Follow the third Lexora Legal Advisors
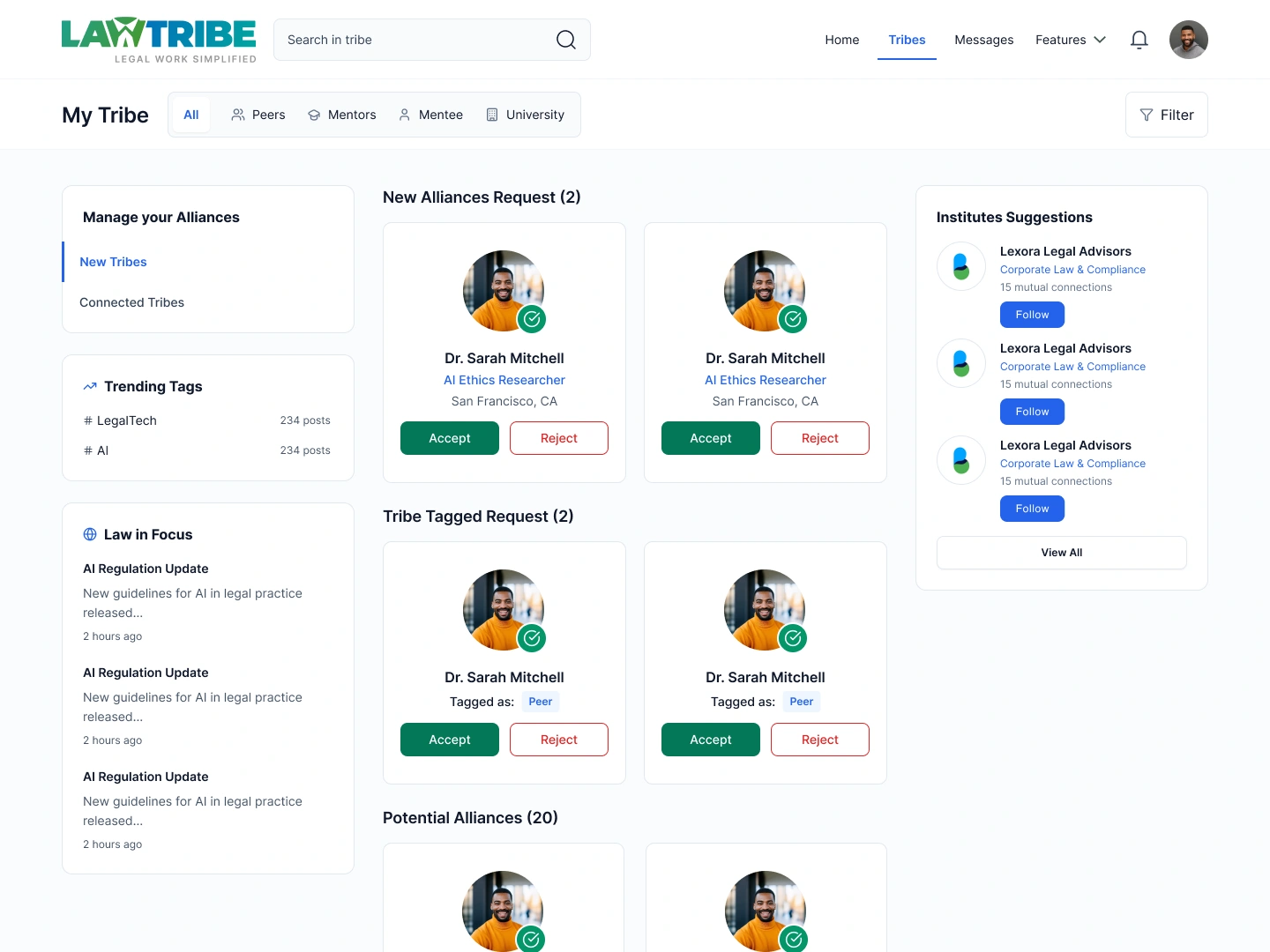 tap(1032, 509)
